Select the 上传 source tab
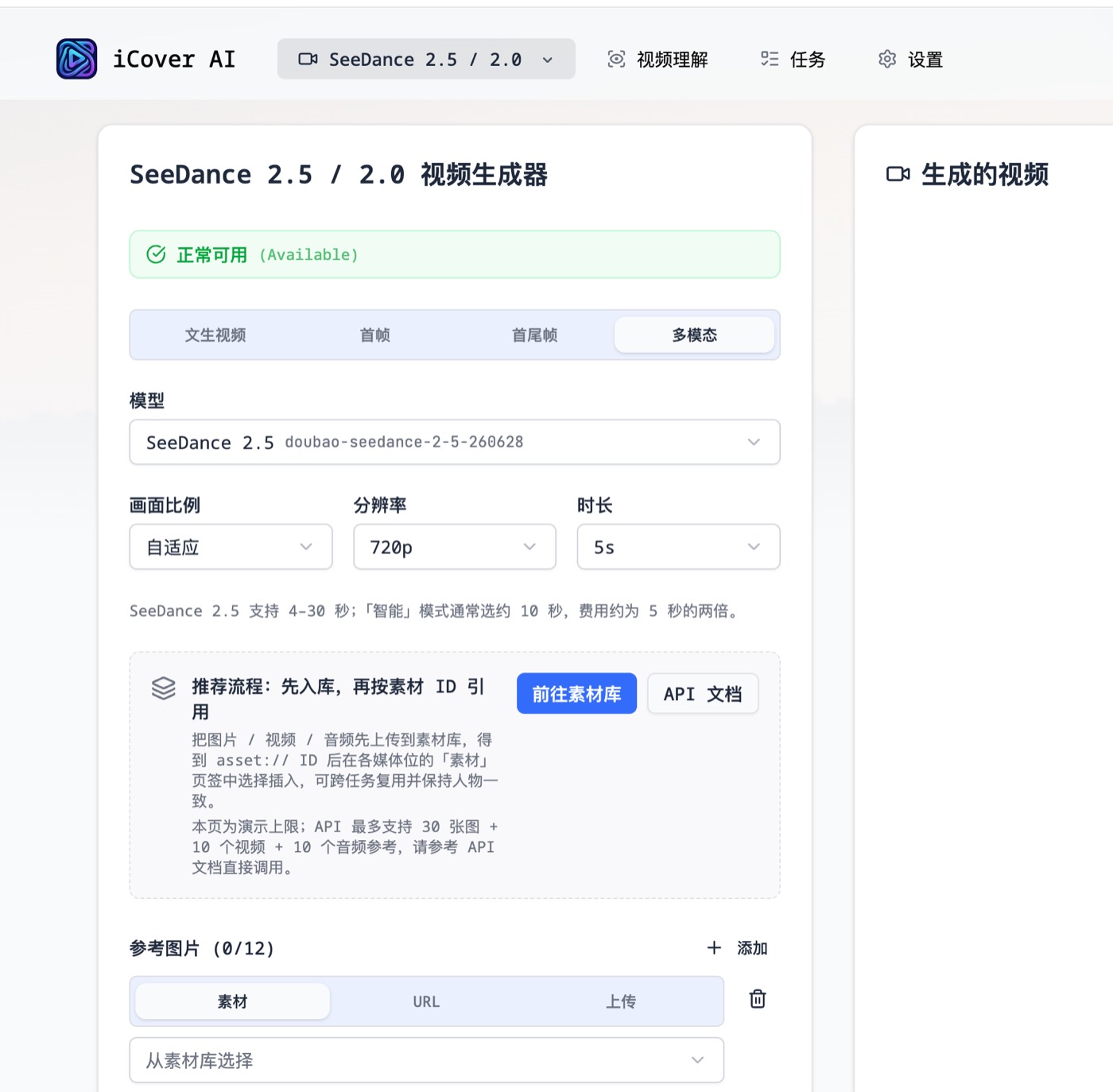This screenshot has height=1092, width=1113. tap(621, 1001)
